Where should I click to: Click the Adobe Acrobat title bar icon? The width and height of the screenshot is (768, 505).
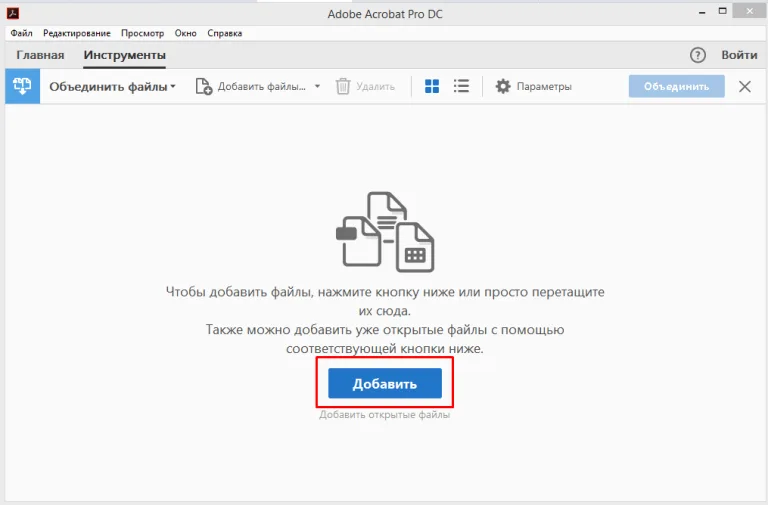coord(13,13)
